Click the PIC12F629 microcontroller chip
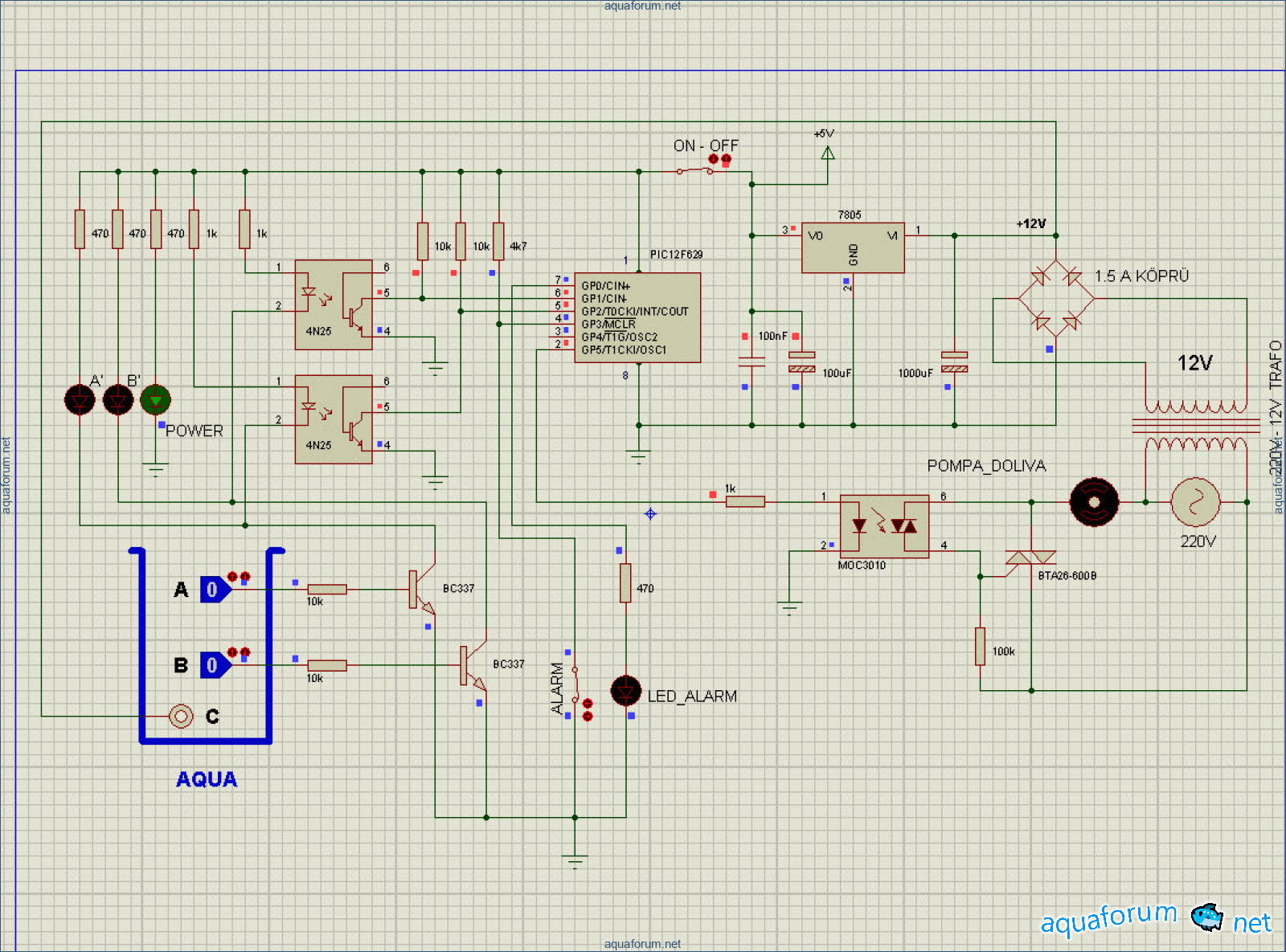Viewport: 1286px width, 952px height. click(x=637, y=317)
